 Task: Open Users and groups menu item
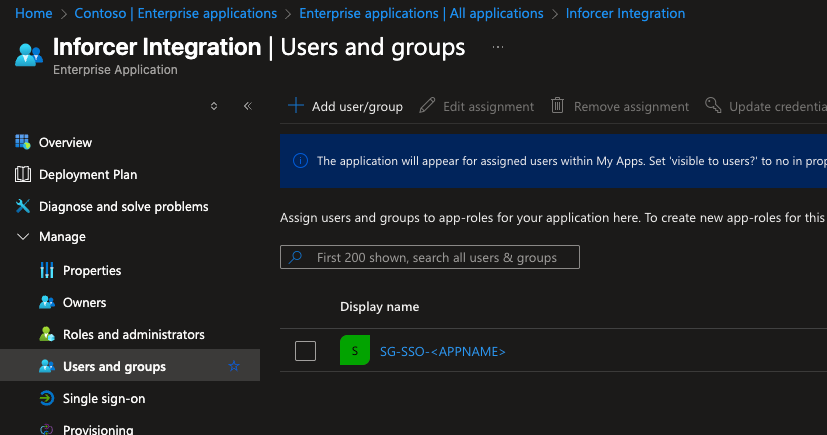point(114,366)
